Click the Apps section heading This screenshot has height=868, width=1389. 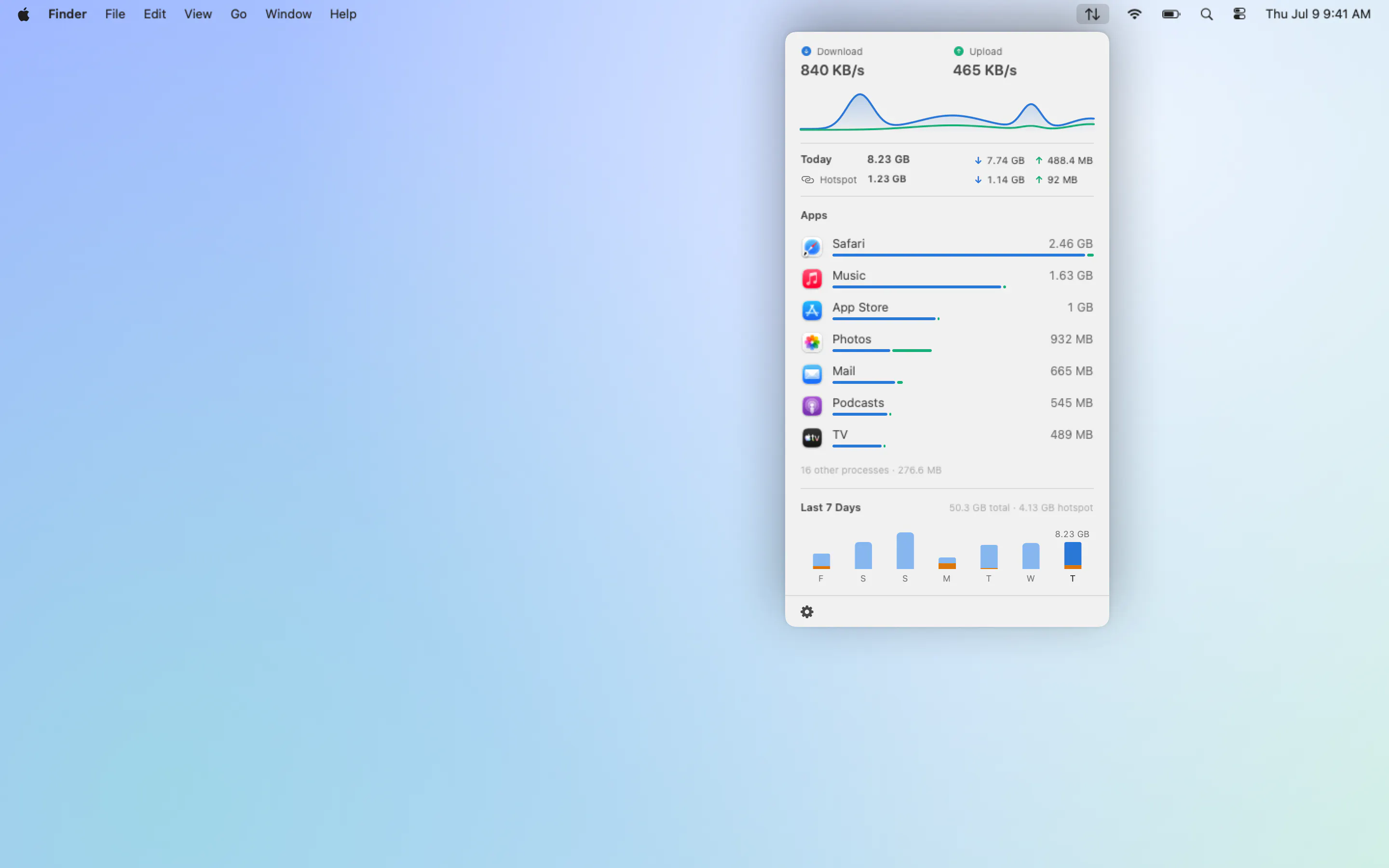click(814, 215)
